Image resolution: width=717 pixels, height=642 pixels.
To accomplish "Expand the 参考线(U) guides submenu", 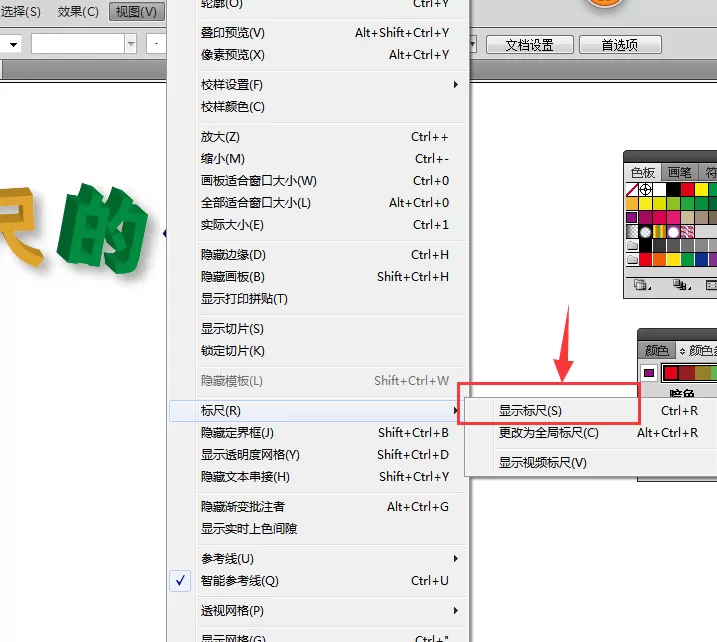I will pyautogui.click(x=319, y=559).
